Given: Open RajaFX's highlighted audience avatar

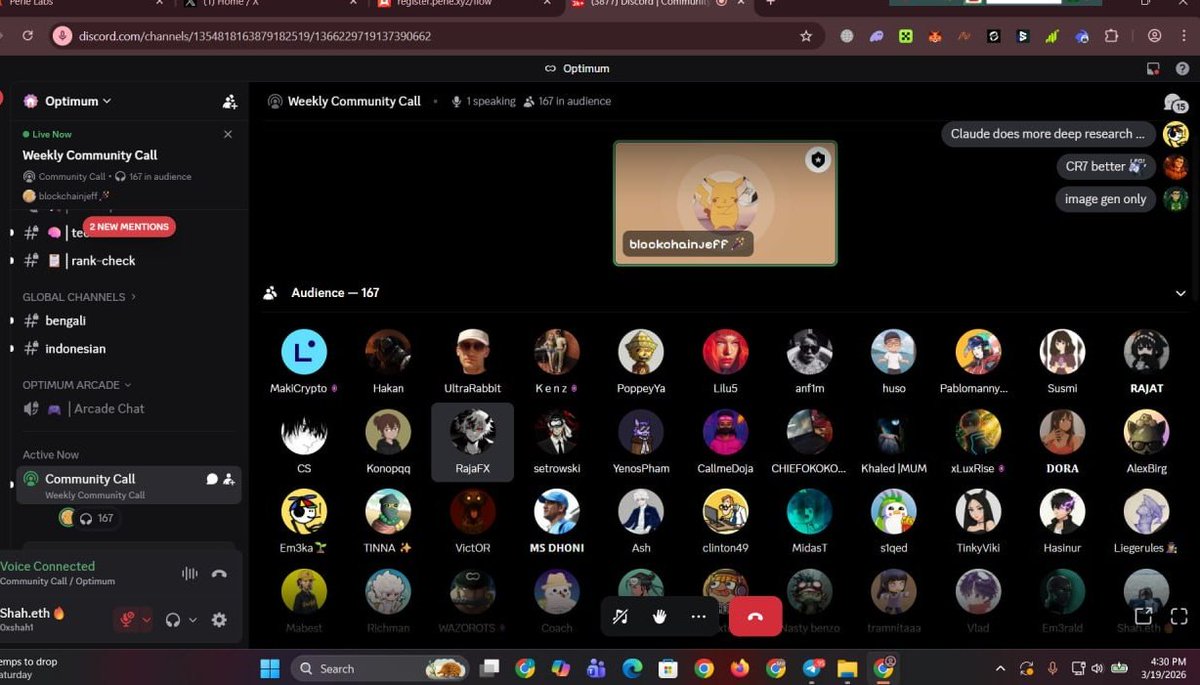Looking at the screenshot, I should point(472,432).
